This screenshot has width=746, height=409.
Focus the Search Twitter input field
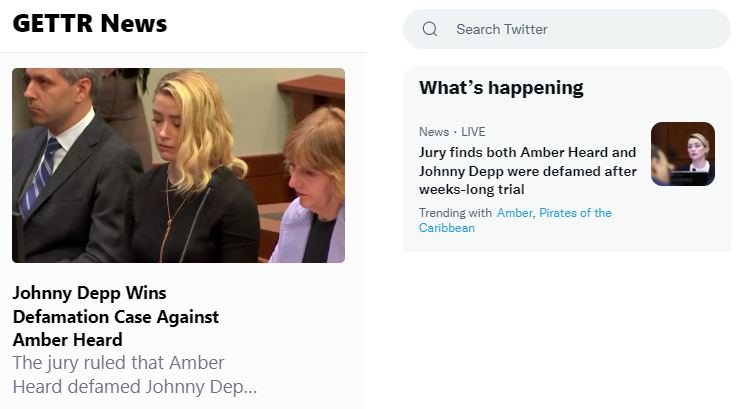tap(580, 29)
